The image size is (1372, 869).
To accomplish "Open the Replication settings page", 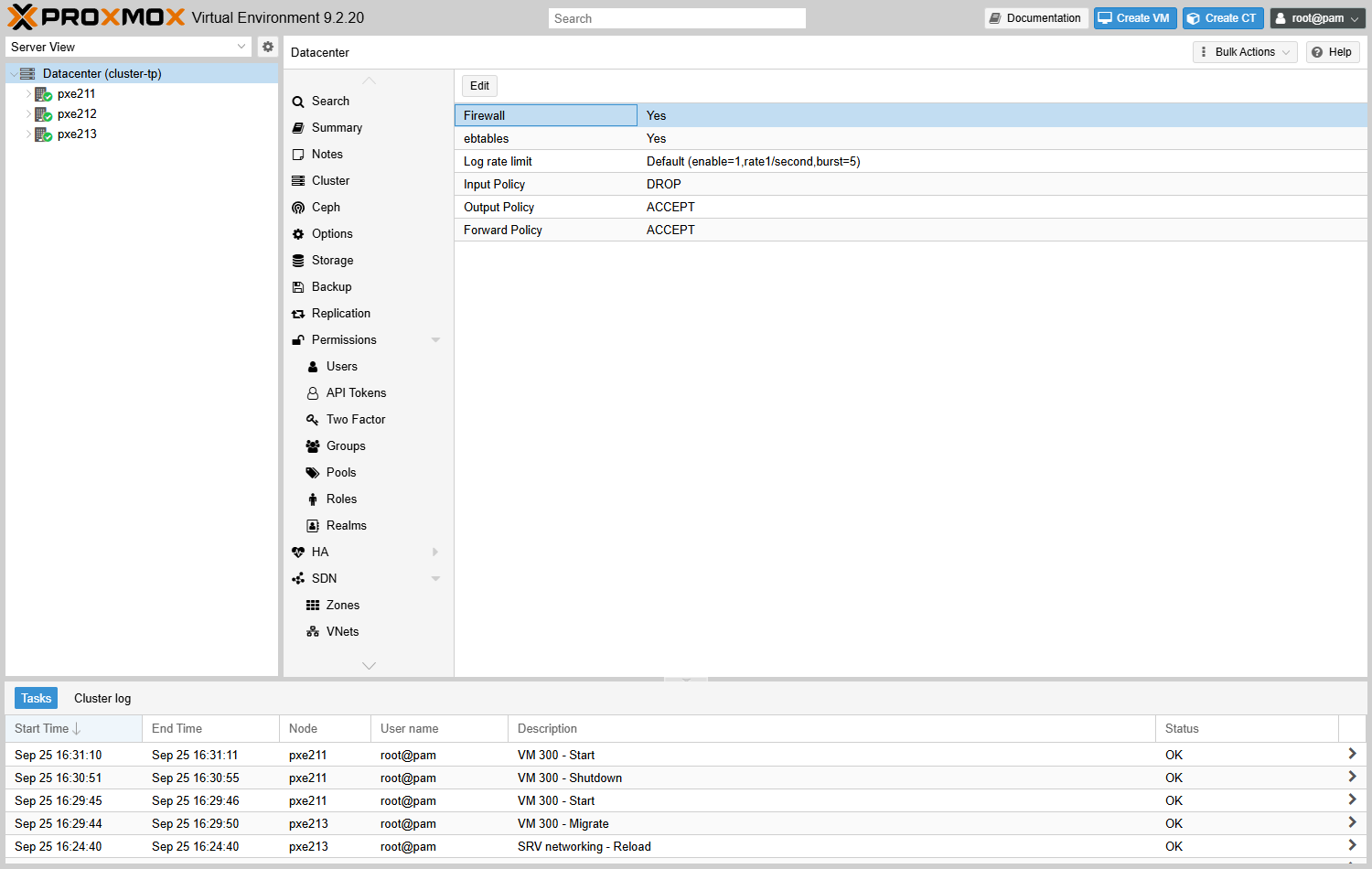I will coord(340,314).
